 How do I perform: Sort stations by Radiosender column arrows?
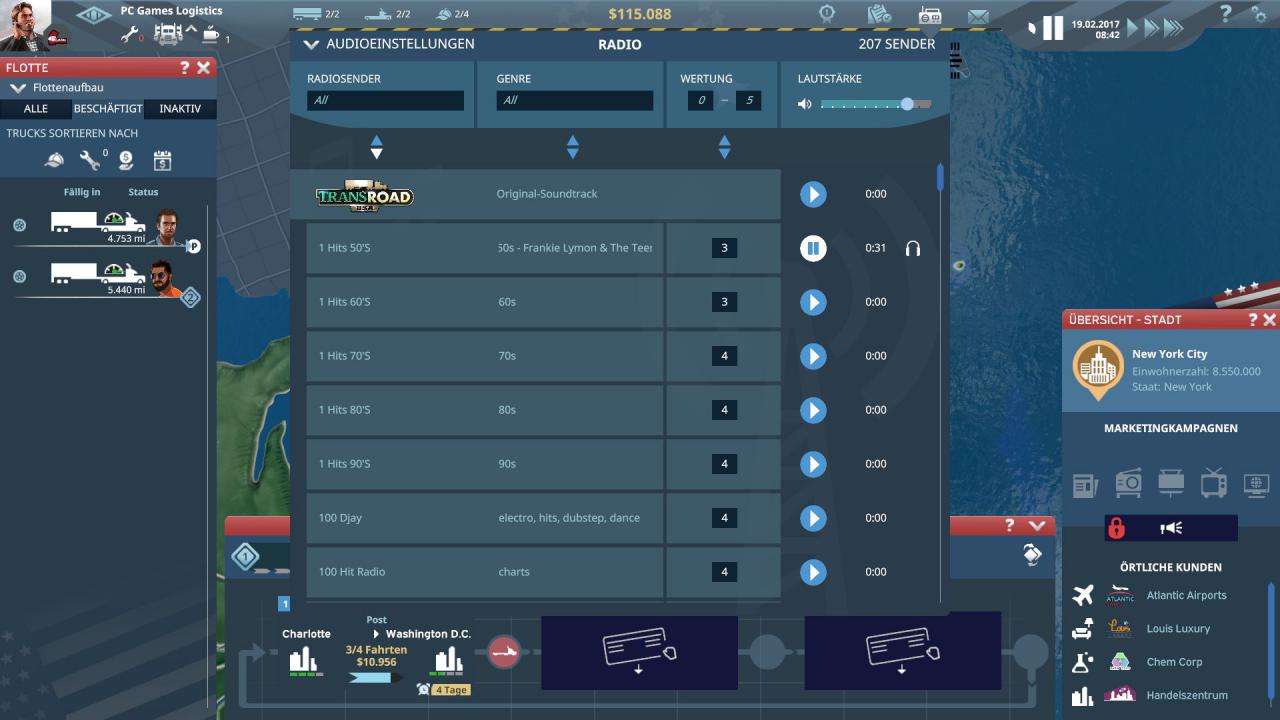coord(376,148)
